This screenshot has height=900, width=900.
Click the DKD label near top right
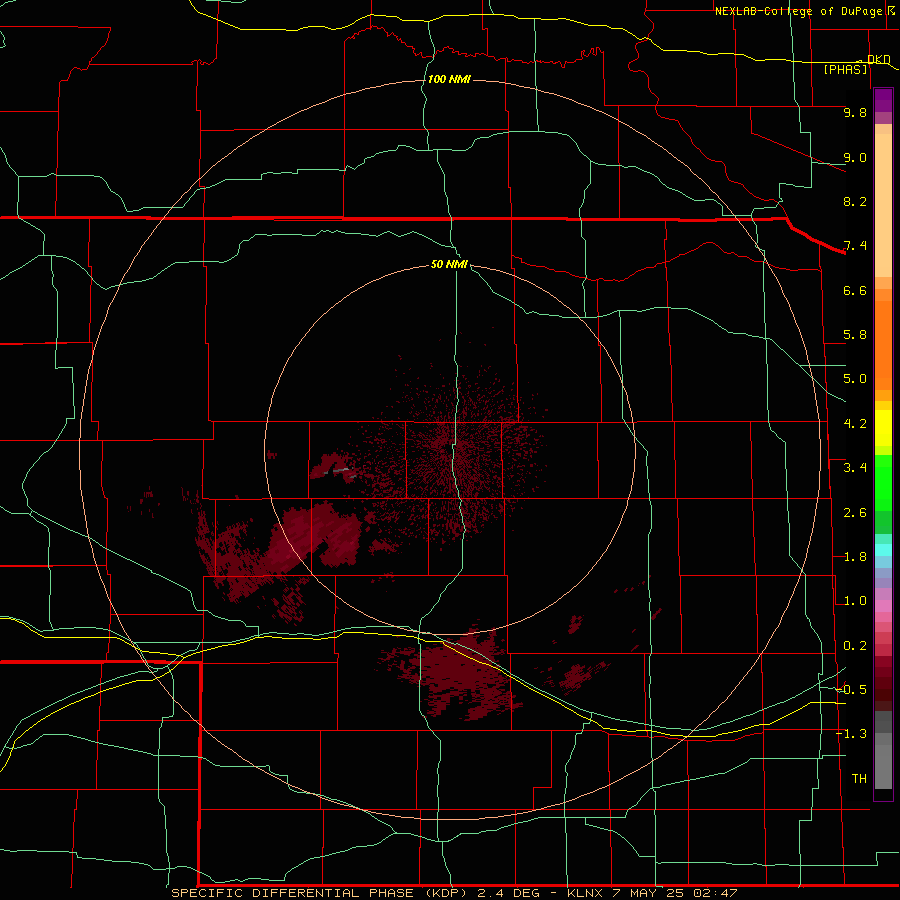[x=879, y=59]
